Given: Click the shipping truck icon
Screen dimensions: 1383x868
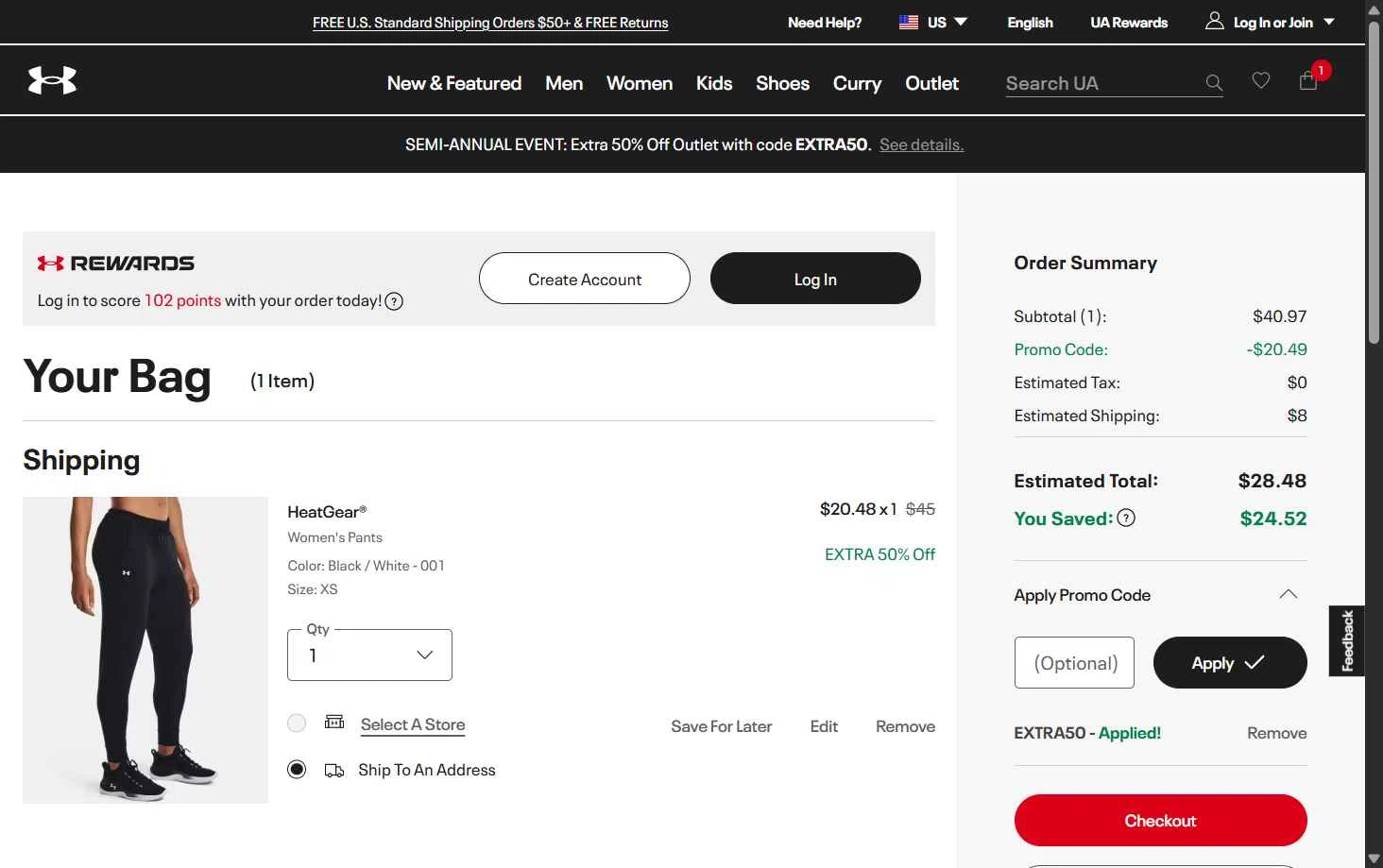Looking at the screenshot, I should (334, 771).
